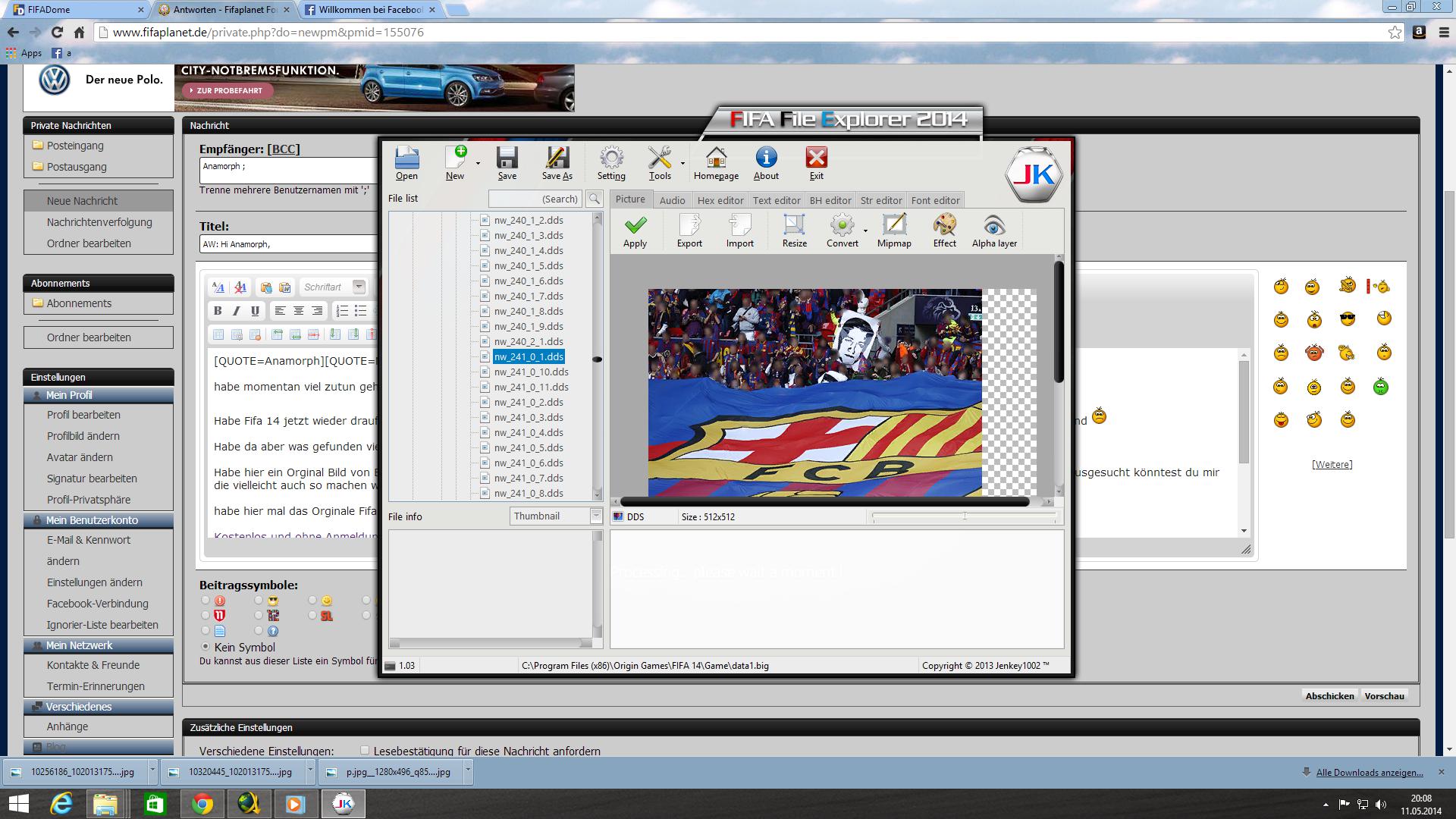Open the Schriftart font dropdown
Screen dimensions: 1456x819
[359, 287]
